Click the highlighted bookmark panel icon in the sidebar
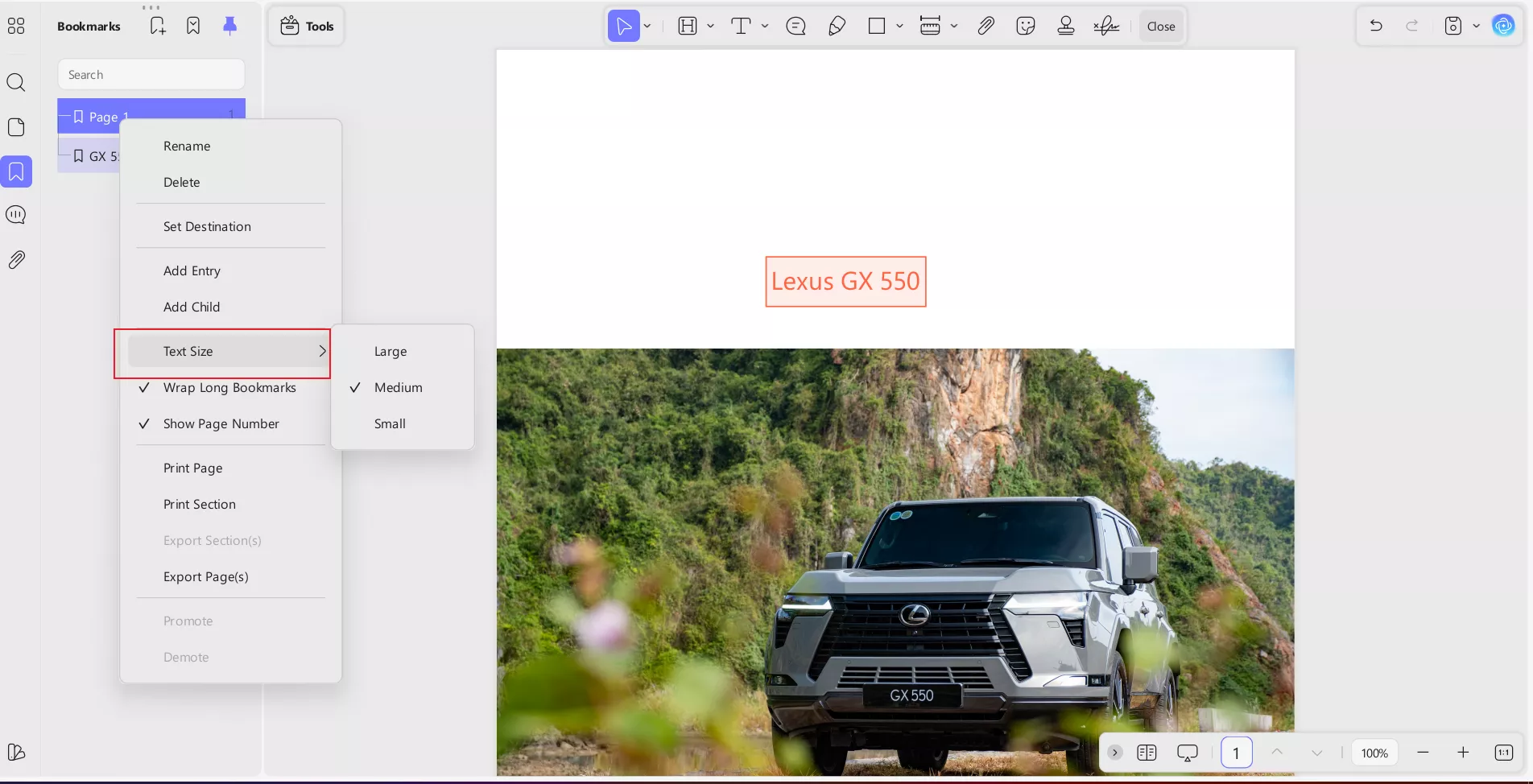Viewport: 1533px width, 784px height. pyautogui.click(x=16, y=171)
